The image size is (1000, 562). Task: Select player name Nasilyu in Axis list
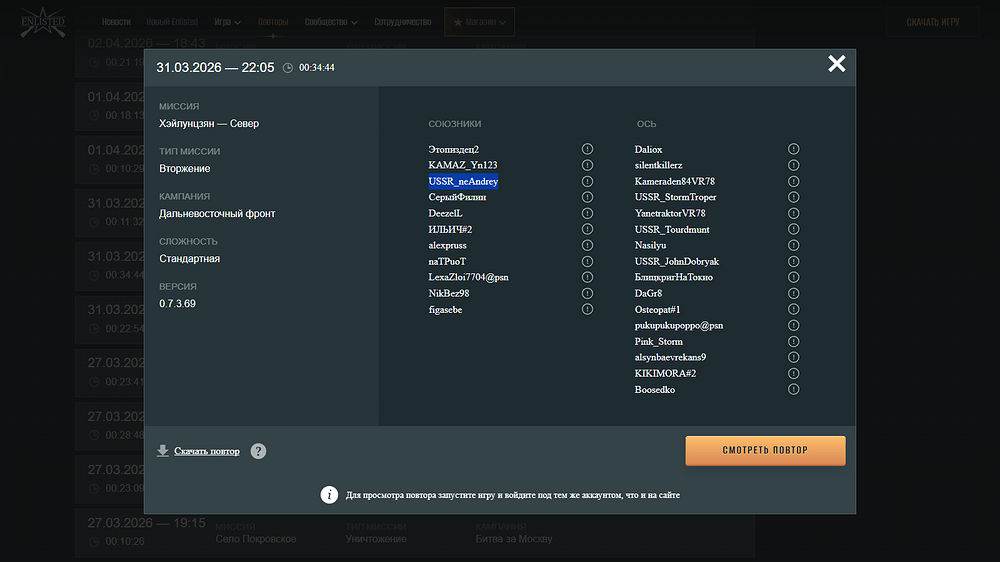click(x=650, y=245)
